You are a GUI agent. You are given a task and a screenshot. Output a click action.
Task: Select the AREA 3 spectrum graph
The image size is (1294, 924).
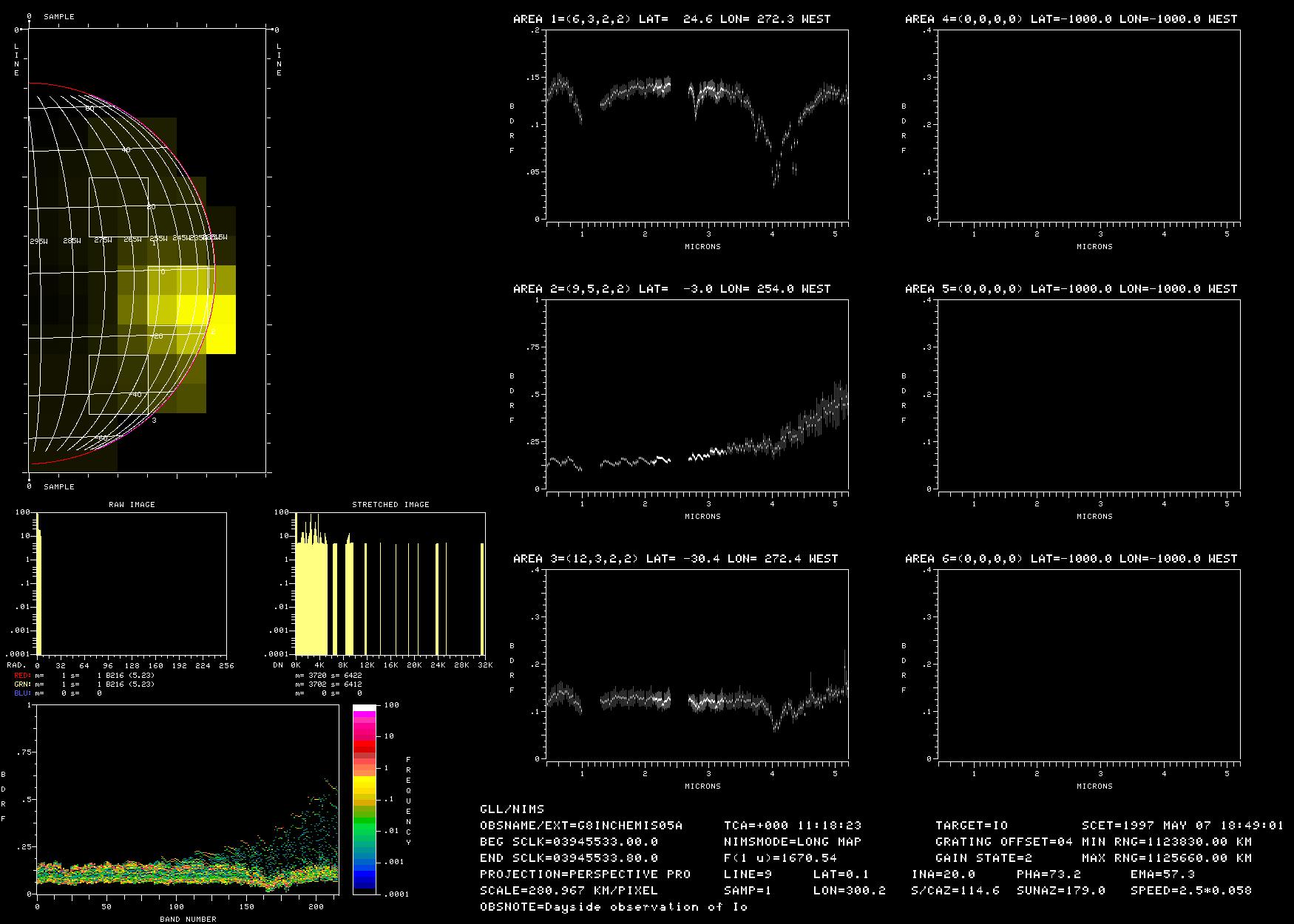[697, 664]
